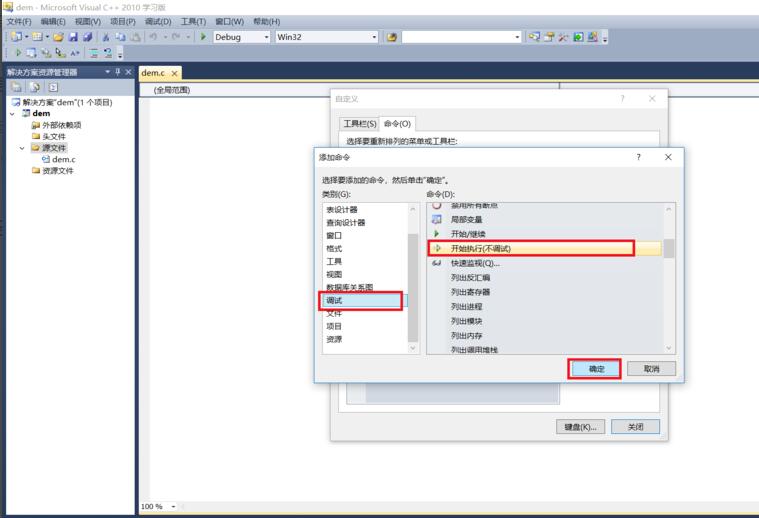
Task: Click the 键盘(K)... button
Action: [580, 427]
